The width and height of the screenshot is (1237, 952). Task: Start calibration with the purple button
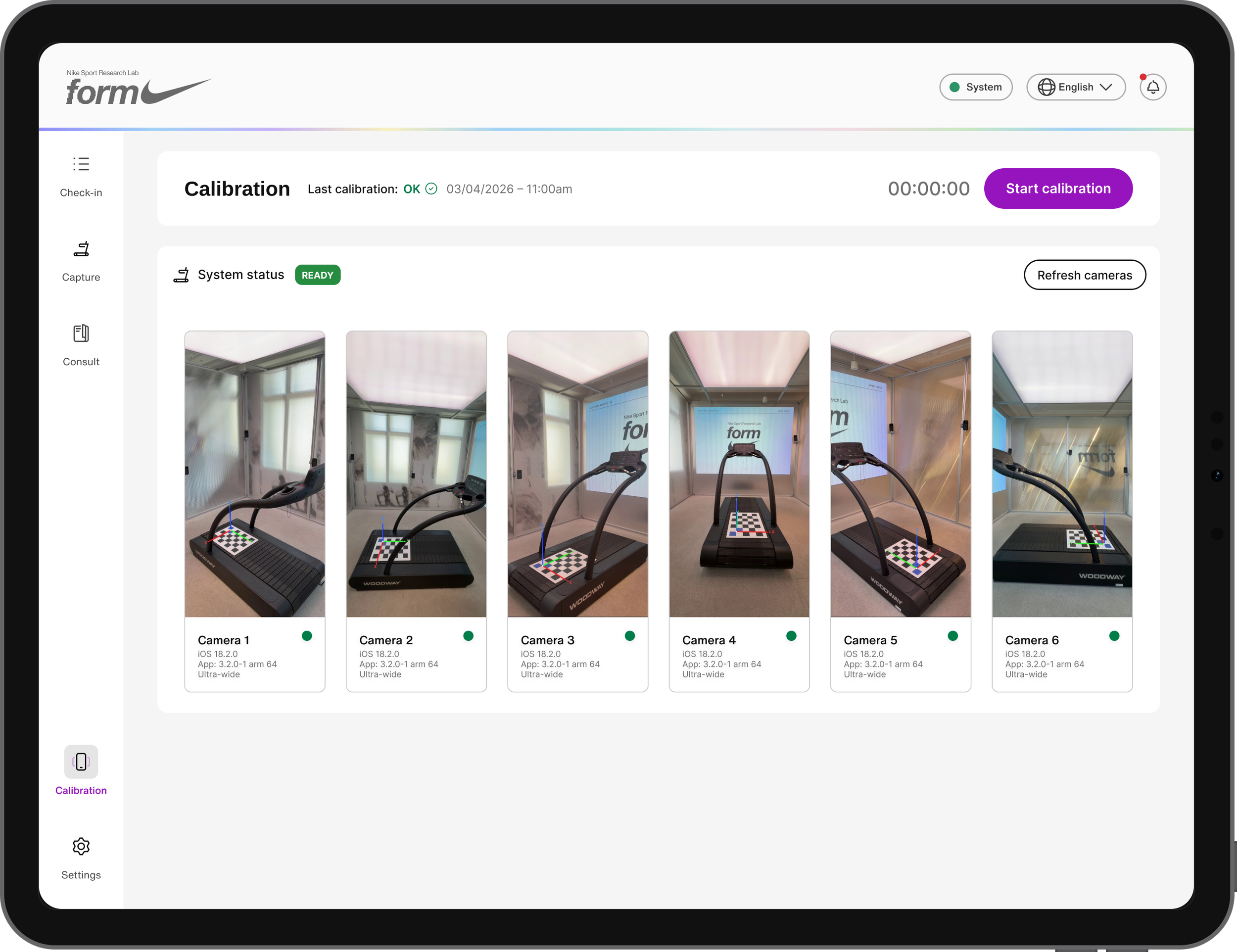click(x=1058, y=189)
